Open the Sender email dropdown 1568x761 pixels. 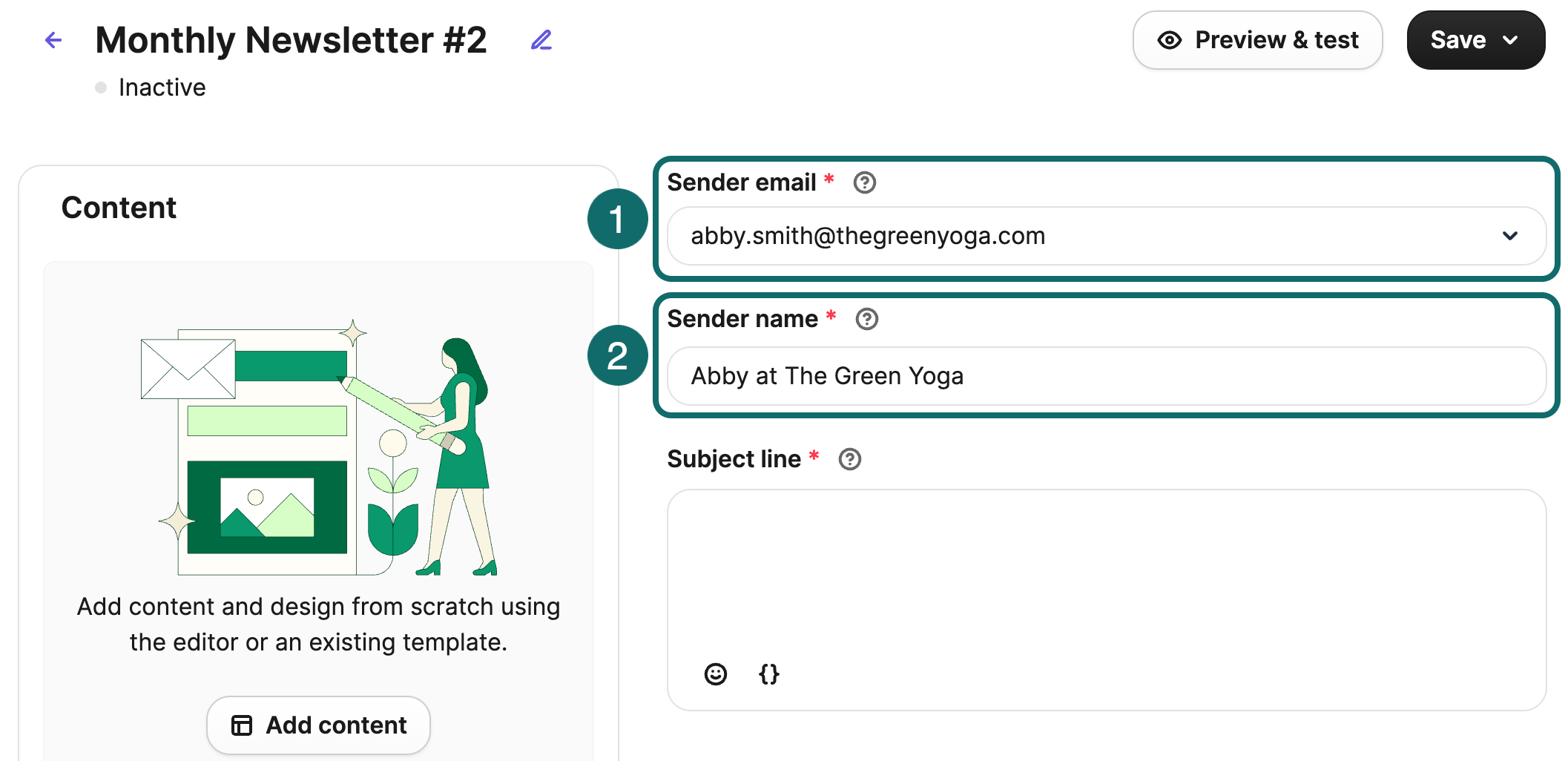coord(1511,236)
